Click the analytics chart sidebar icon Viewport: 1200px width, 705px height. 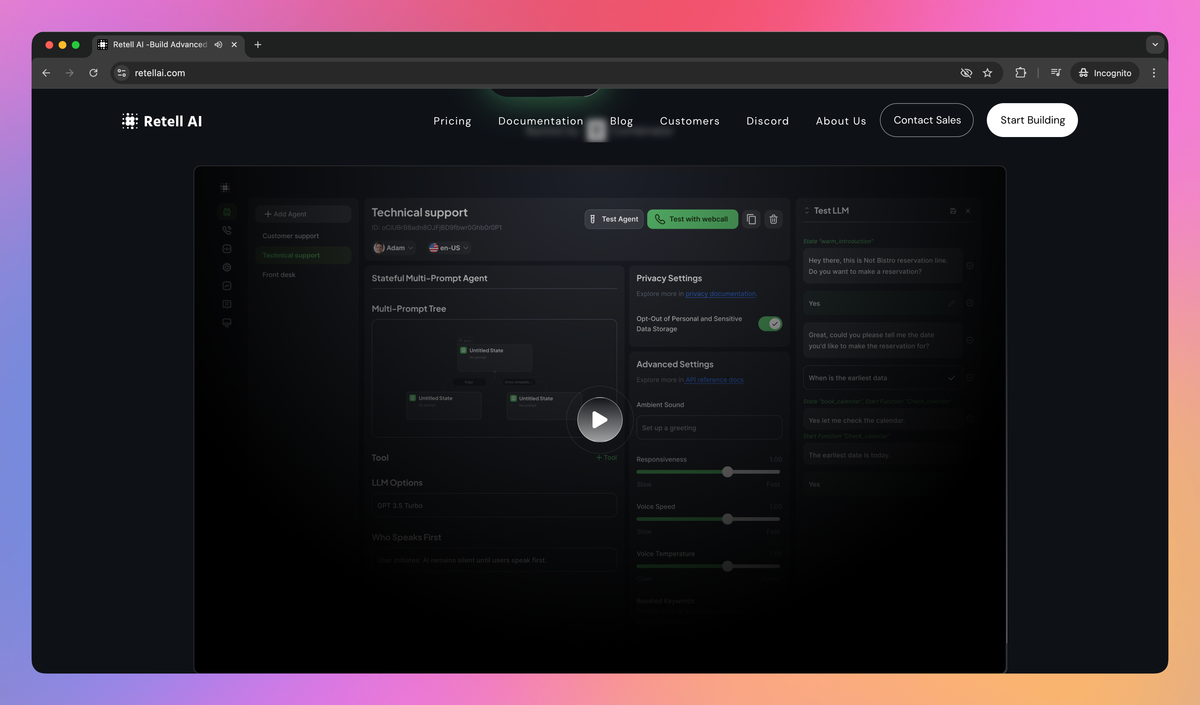227,286
